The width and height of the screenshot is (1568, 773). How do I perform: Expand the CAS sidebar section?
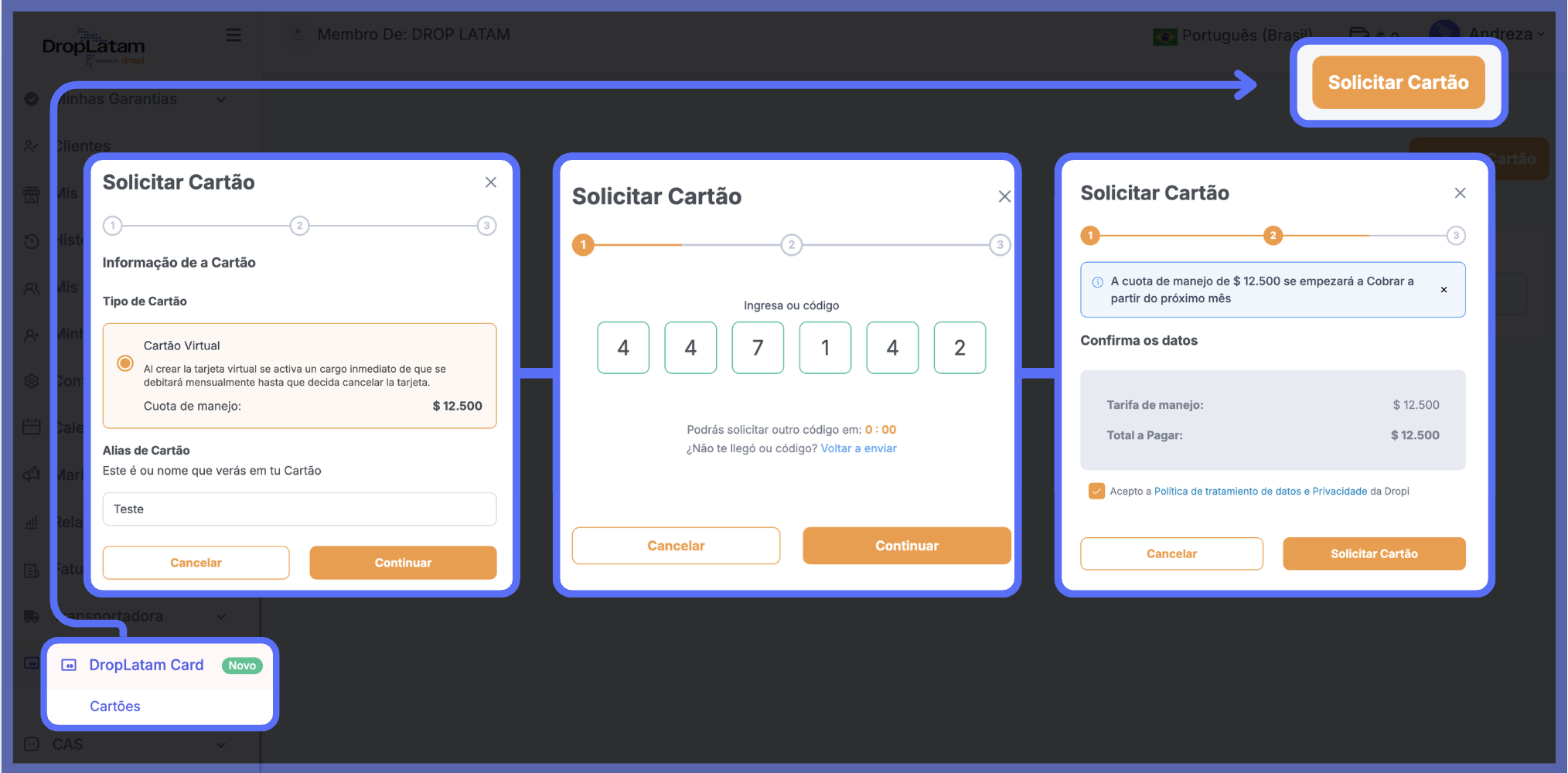[x=221, y=745]
